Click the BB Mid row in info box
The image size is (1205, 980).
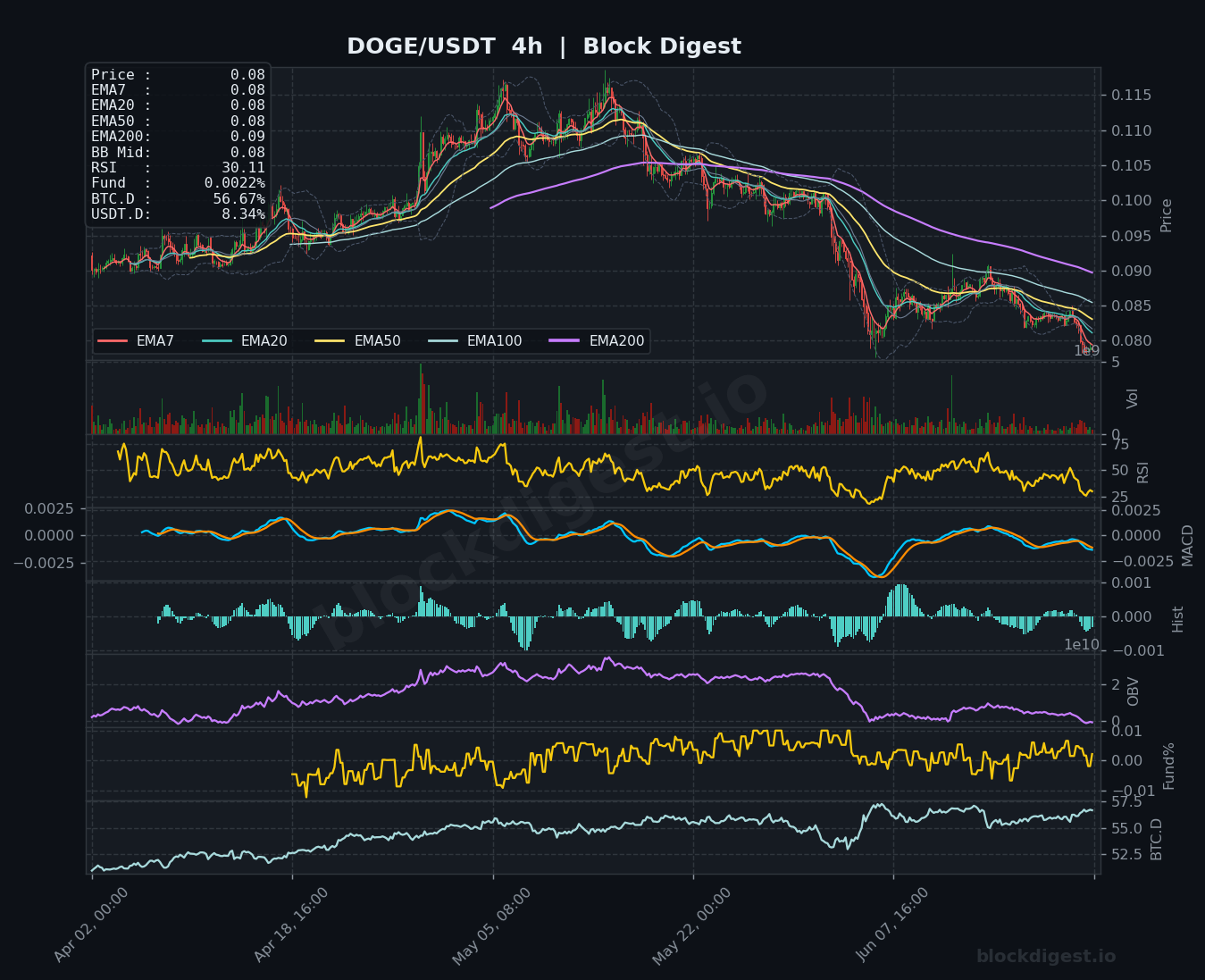pos(178,152)
